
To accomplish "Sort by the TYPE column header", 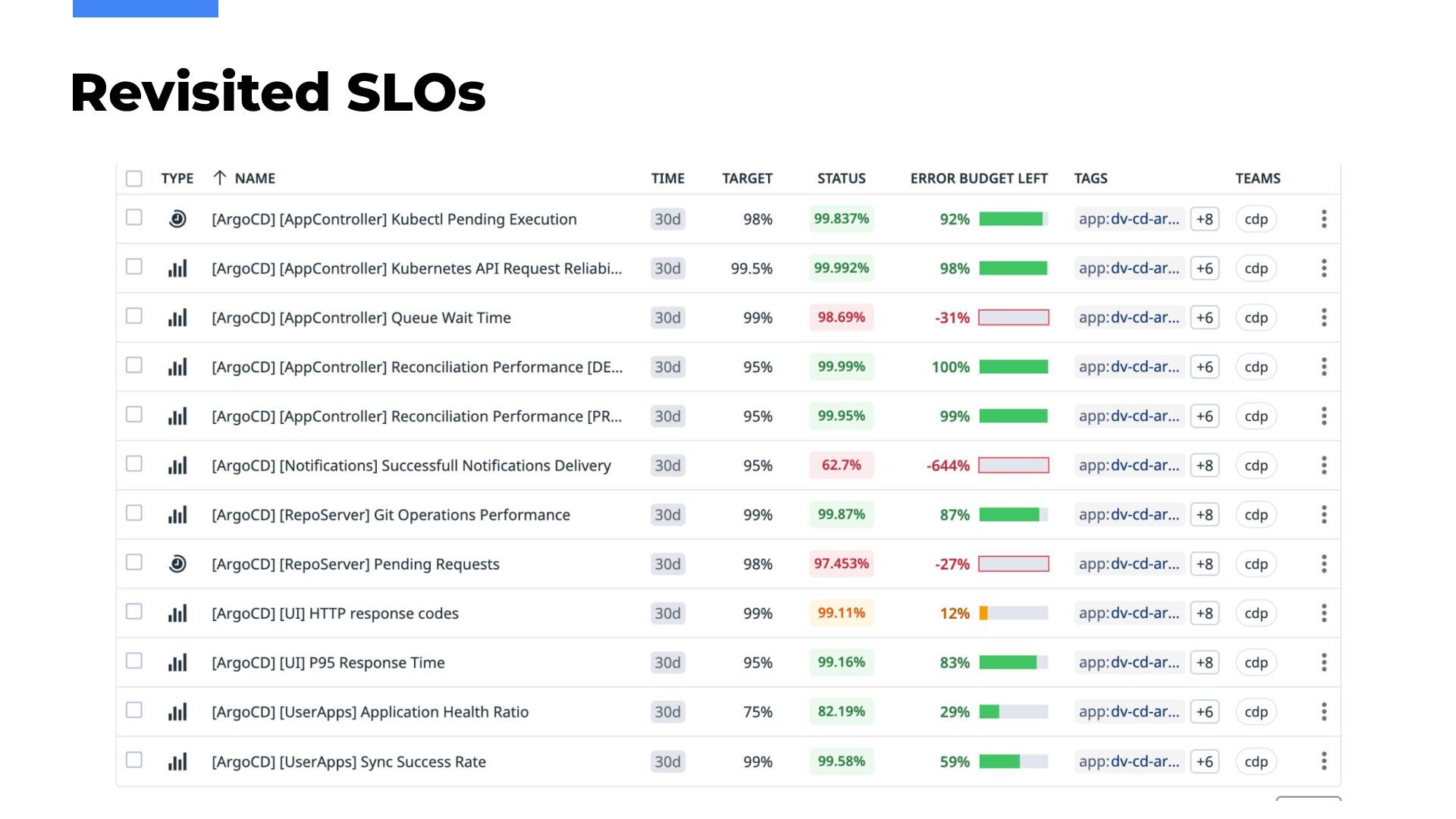I will point(177,178).
